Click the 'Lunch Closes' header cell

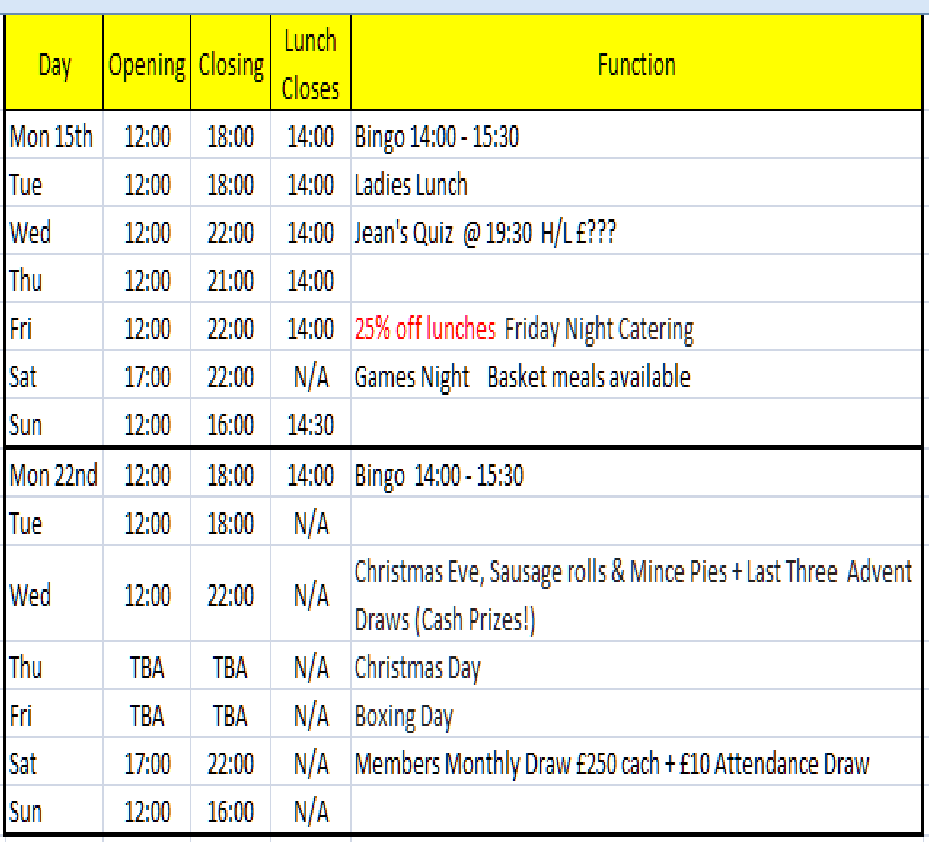[x=310, y=66]
